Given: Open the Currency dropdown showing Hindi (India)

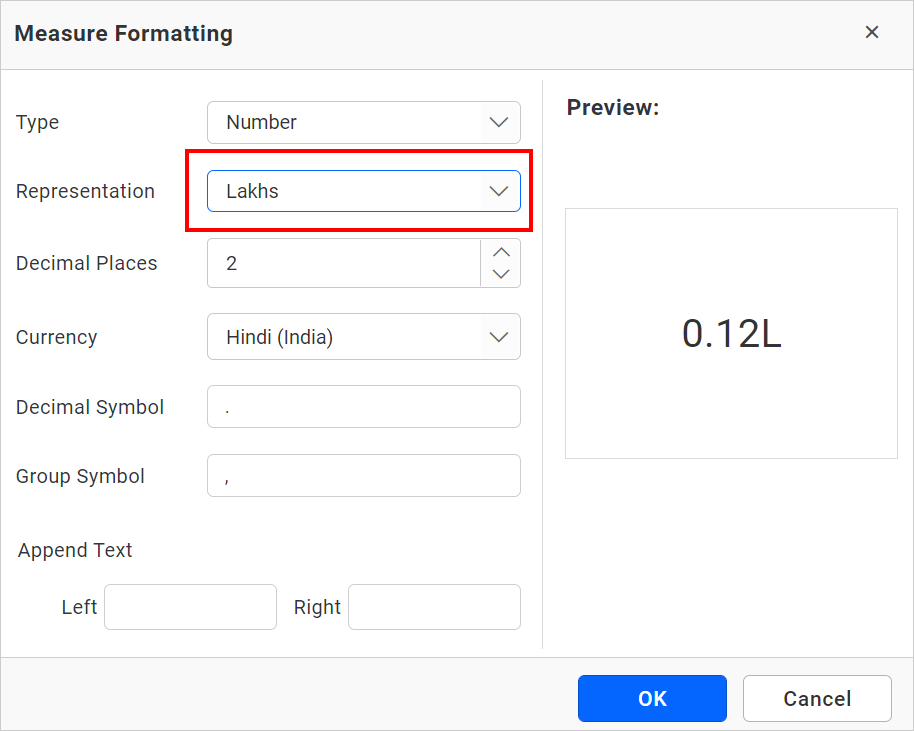Looking at the screenshot, I should 344,337.
